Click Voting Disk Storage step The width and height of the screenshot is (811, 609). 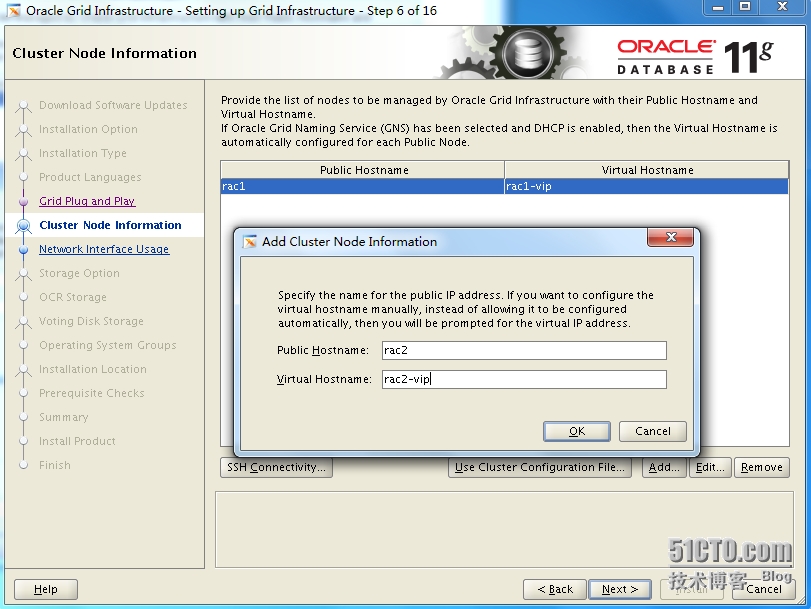[92, 321]
